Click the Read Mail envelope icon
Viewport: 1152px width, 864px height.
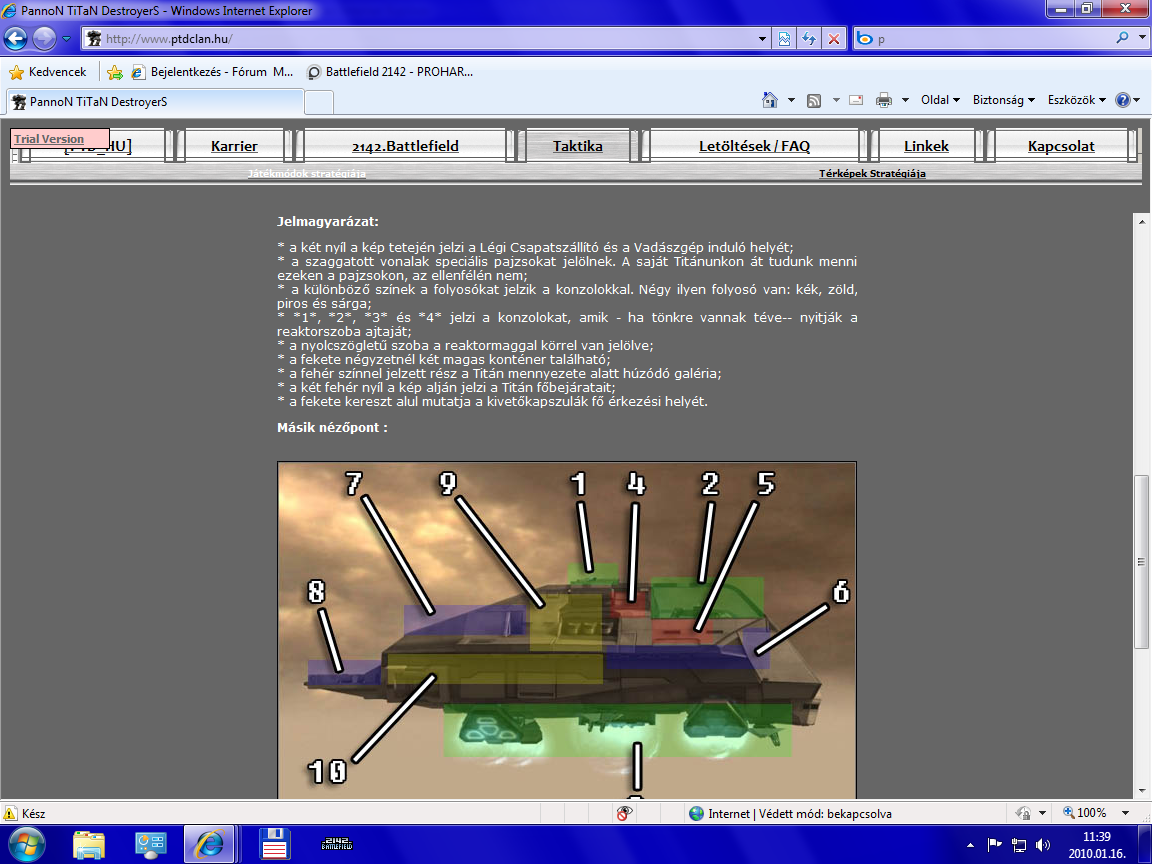click(856, 100)
